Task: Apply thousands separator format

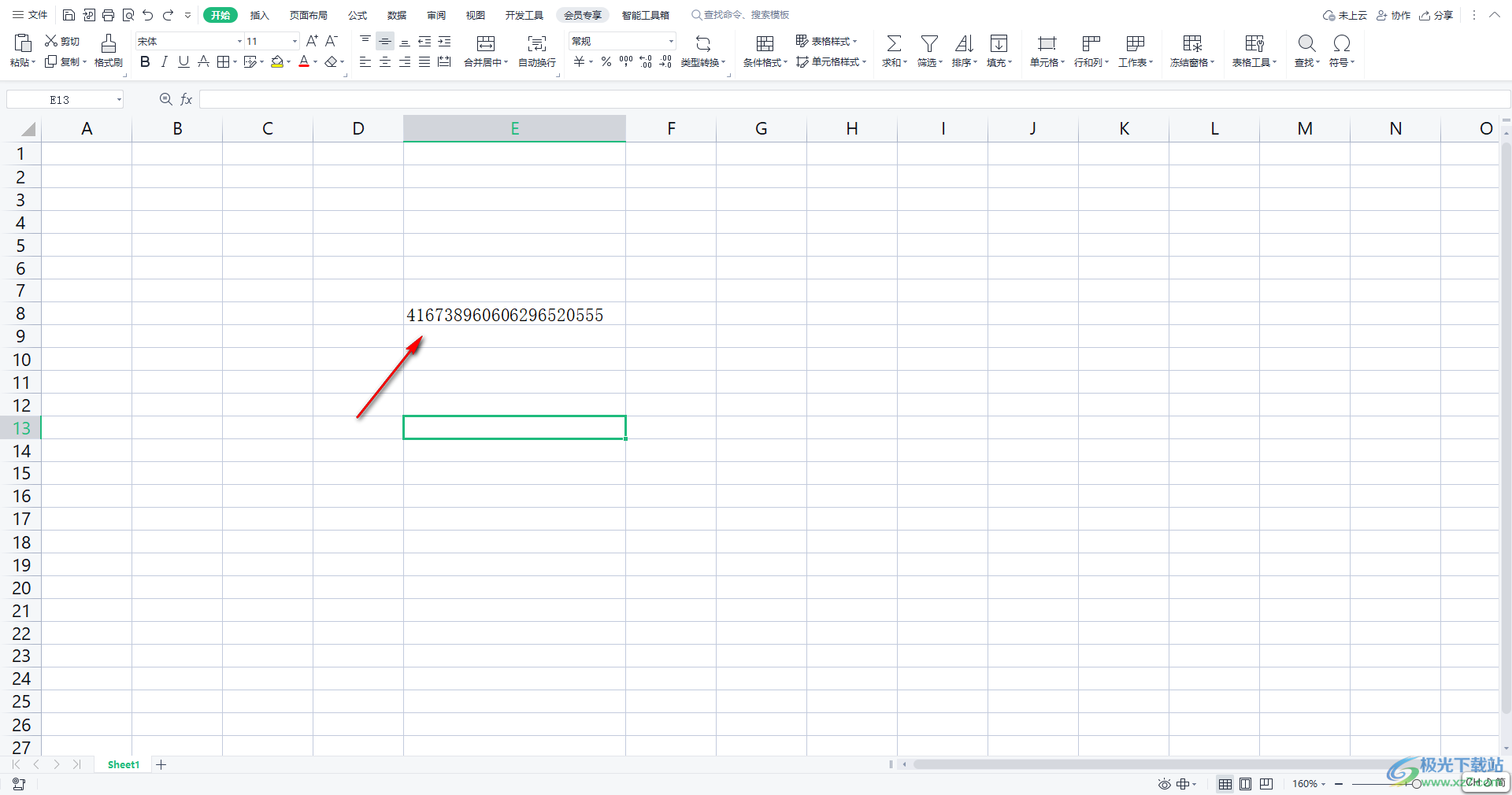Action: point(626,61)
